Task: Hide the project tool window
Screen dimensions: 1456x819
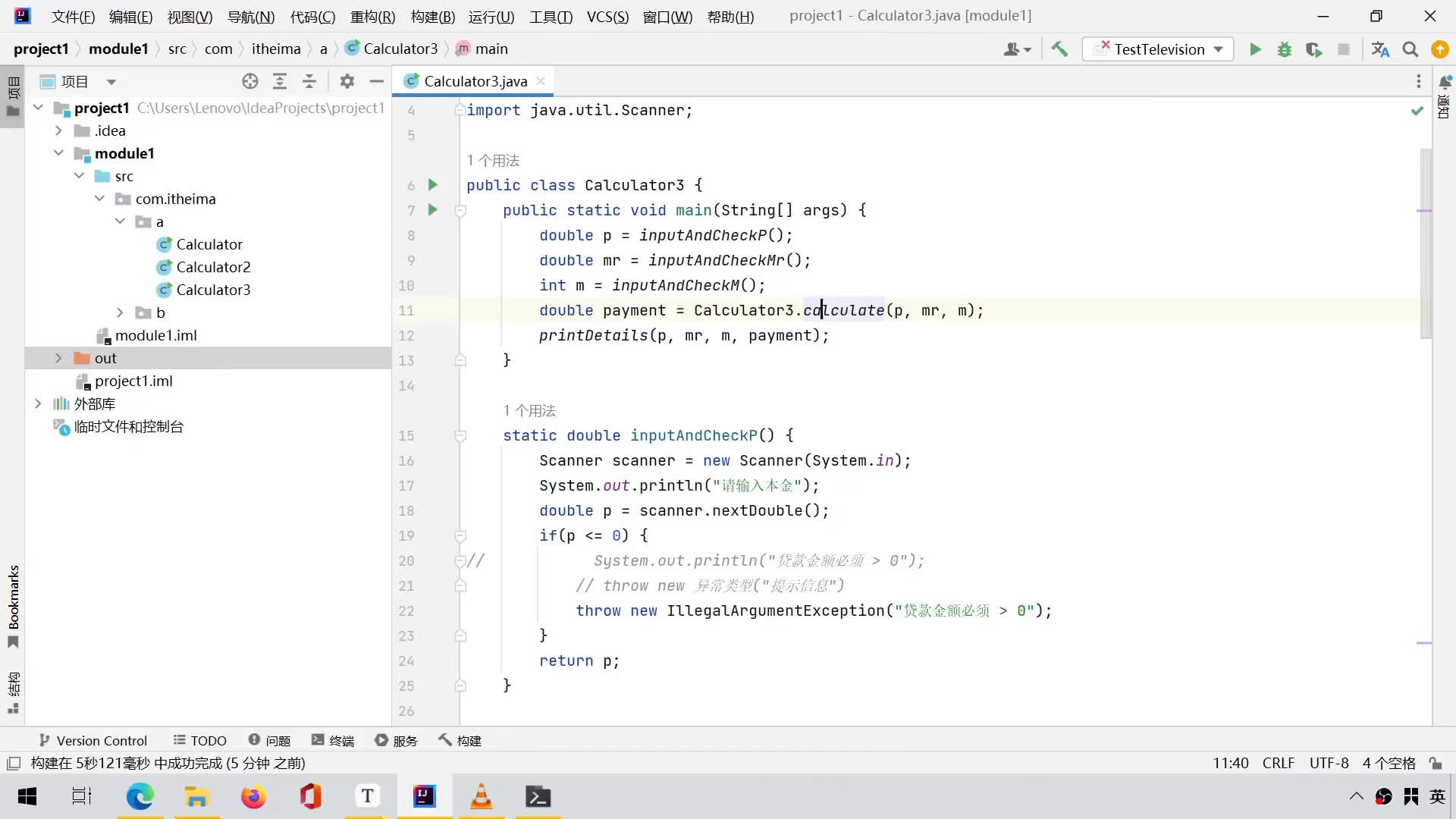Action: point(377,81)
